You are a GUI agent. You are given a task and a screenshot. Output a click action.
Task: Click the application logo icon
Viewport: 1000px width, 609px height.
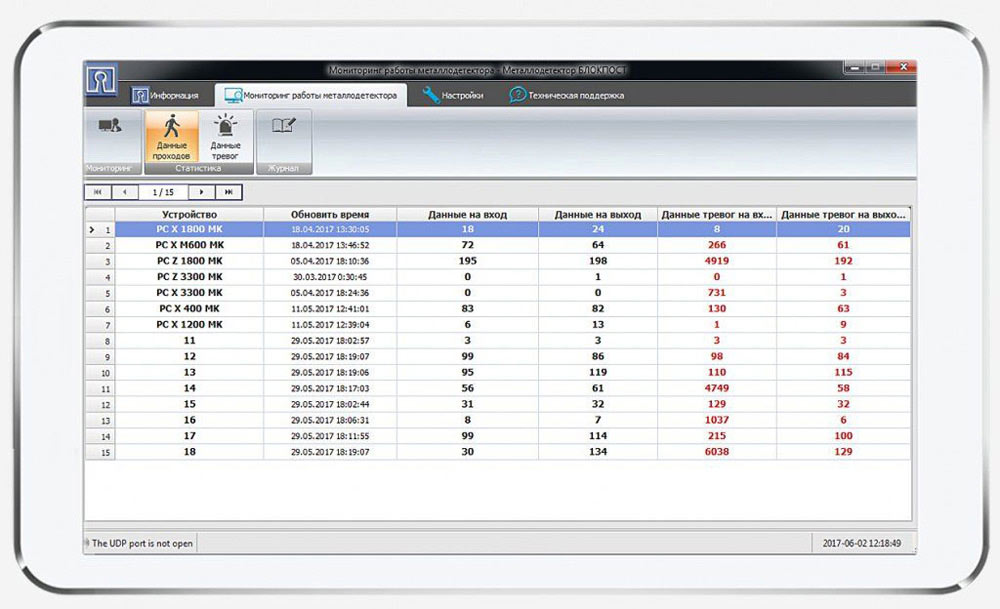click(x=101, y=81)
